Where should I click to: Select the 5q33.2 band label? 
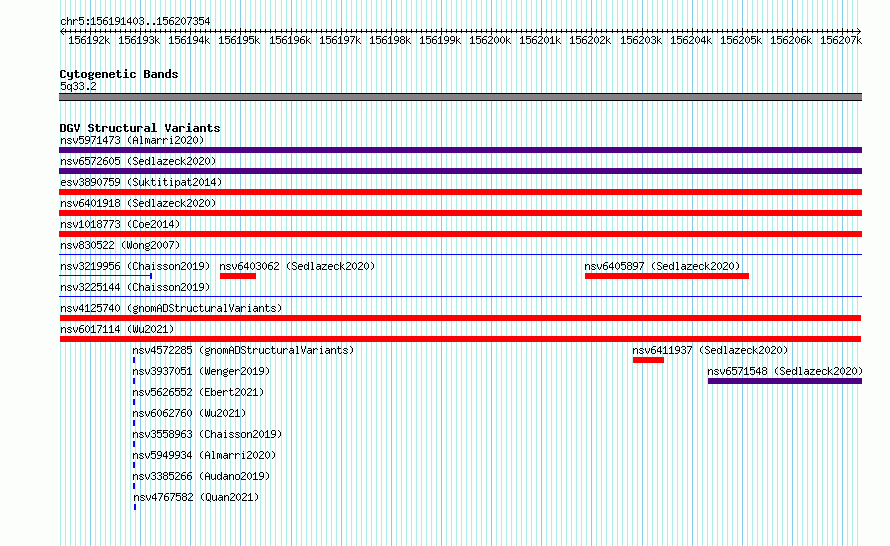78,86
